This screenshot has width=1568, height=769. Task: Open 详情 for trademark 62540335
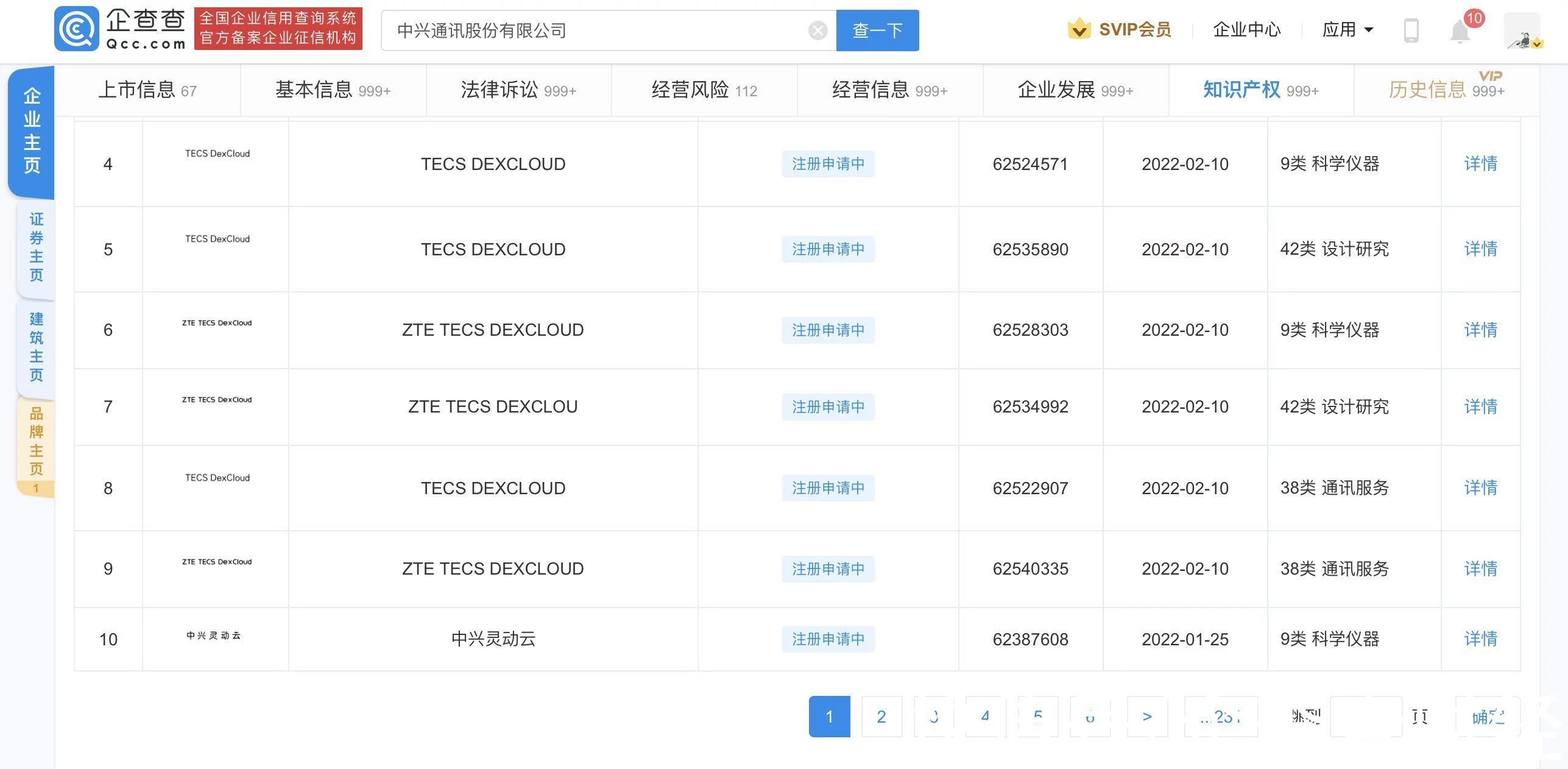1480,569
